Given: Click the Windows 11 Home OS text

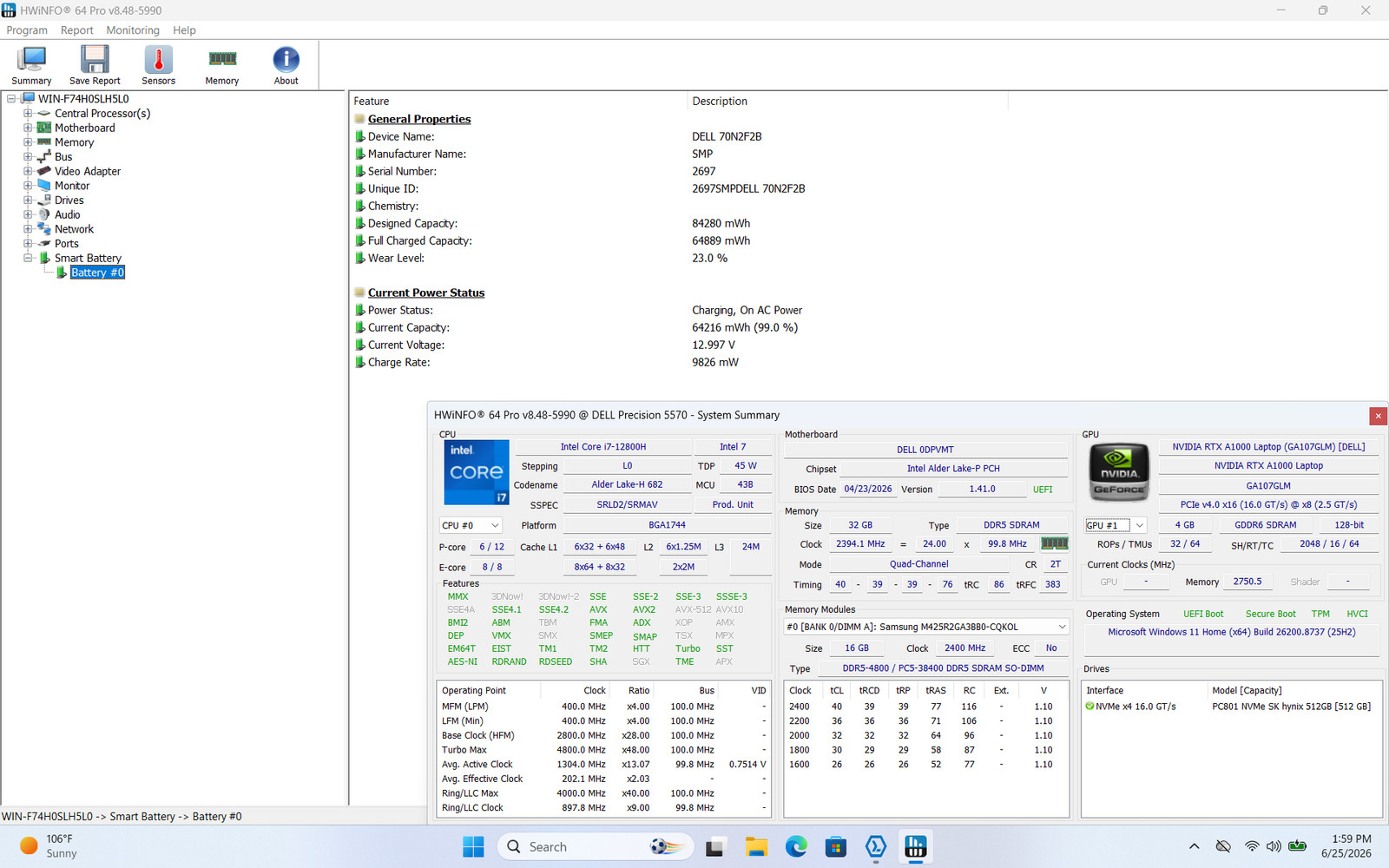Looking at the screenshot, I should pos(1231,632).
